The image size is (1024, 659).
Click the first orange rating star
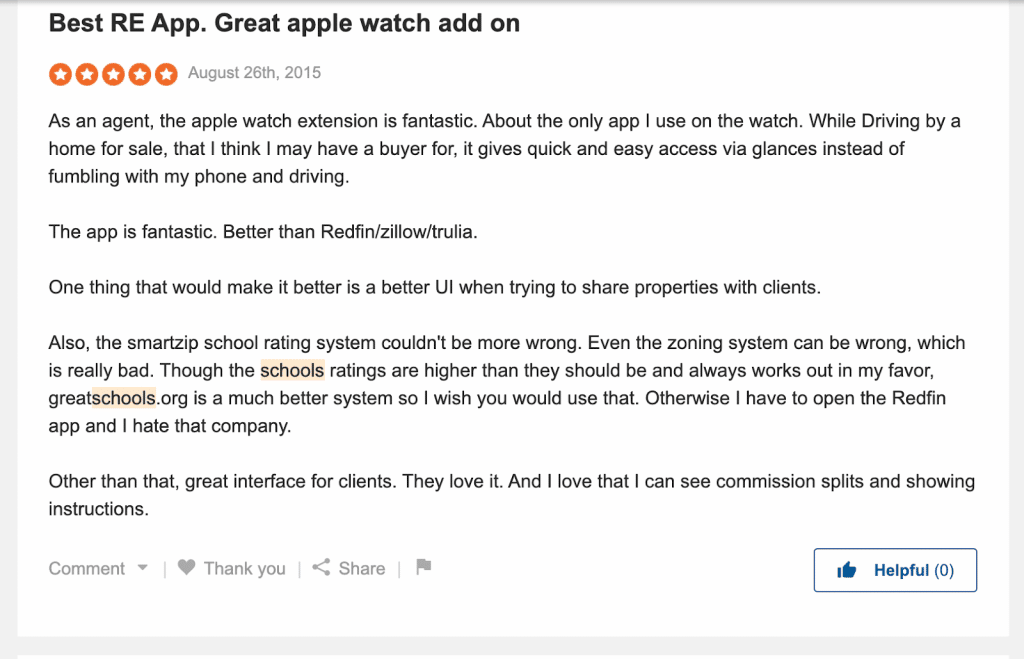click(x=61, y=74)
